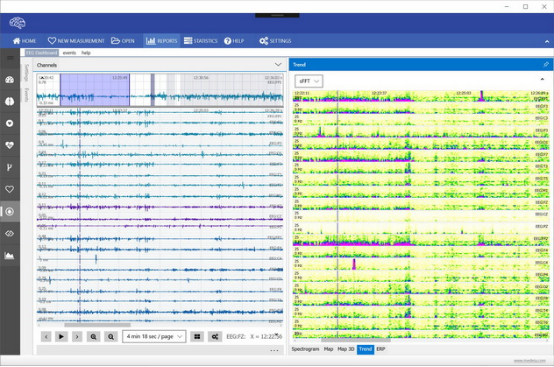Click the ellipsis more options button

pyautogui.click(x=274, y=350)
